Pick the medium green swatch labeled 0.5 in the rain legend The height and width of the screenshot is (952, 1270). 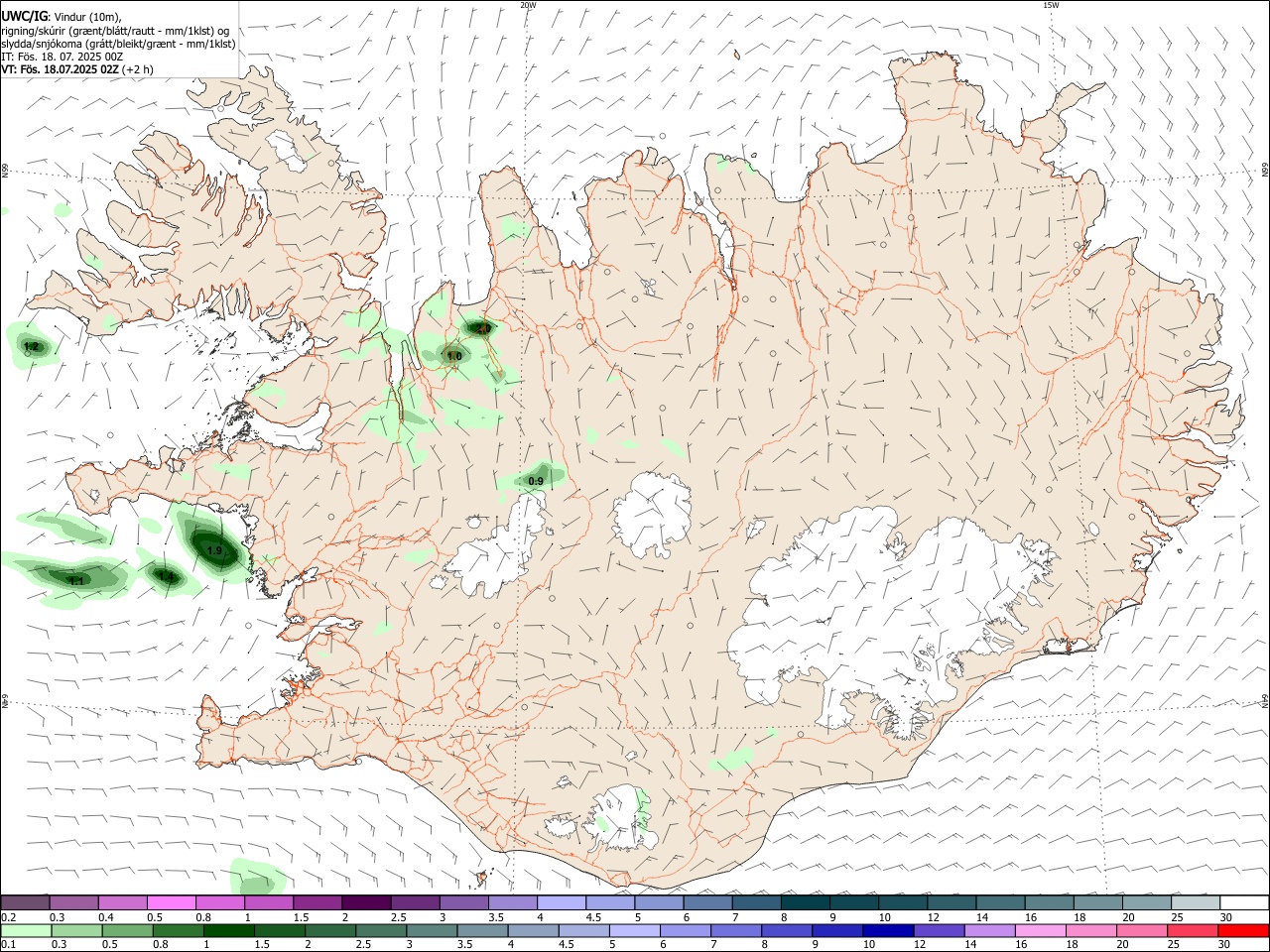pos(127,930)
